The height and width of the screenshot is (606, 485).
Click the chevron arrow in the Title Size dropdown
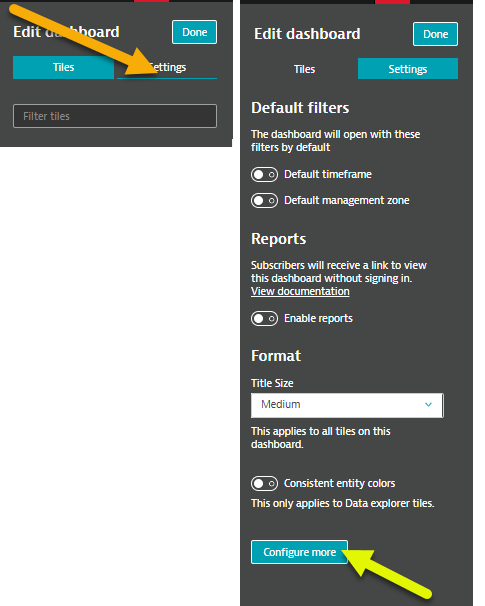coord(428,405)
